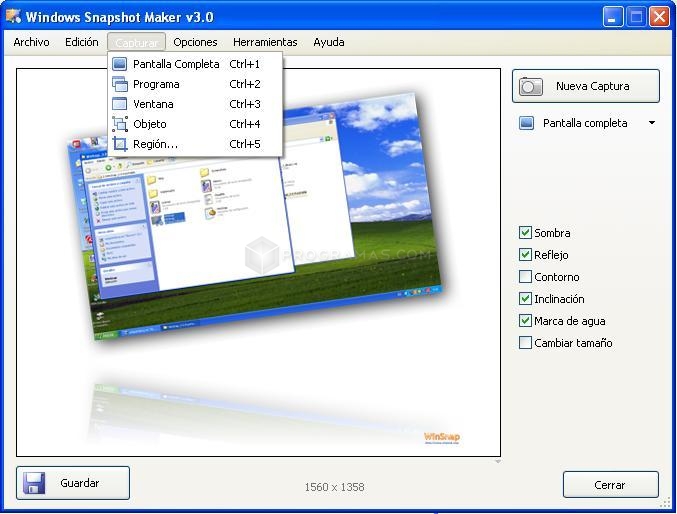
Task: Click the Cerrar button
Action: [x=611, y=485]
